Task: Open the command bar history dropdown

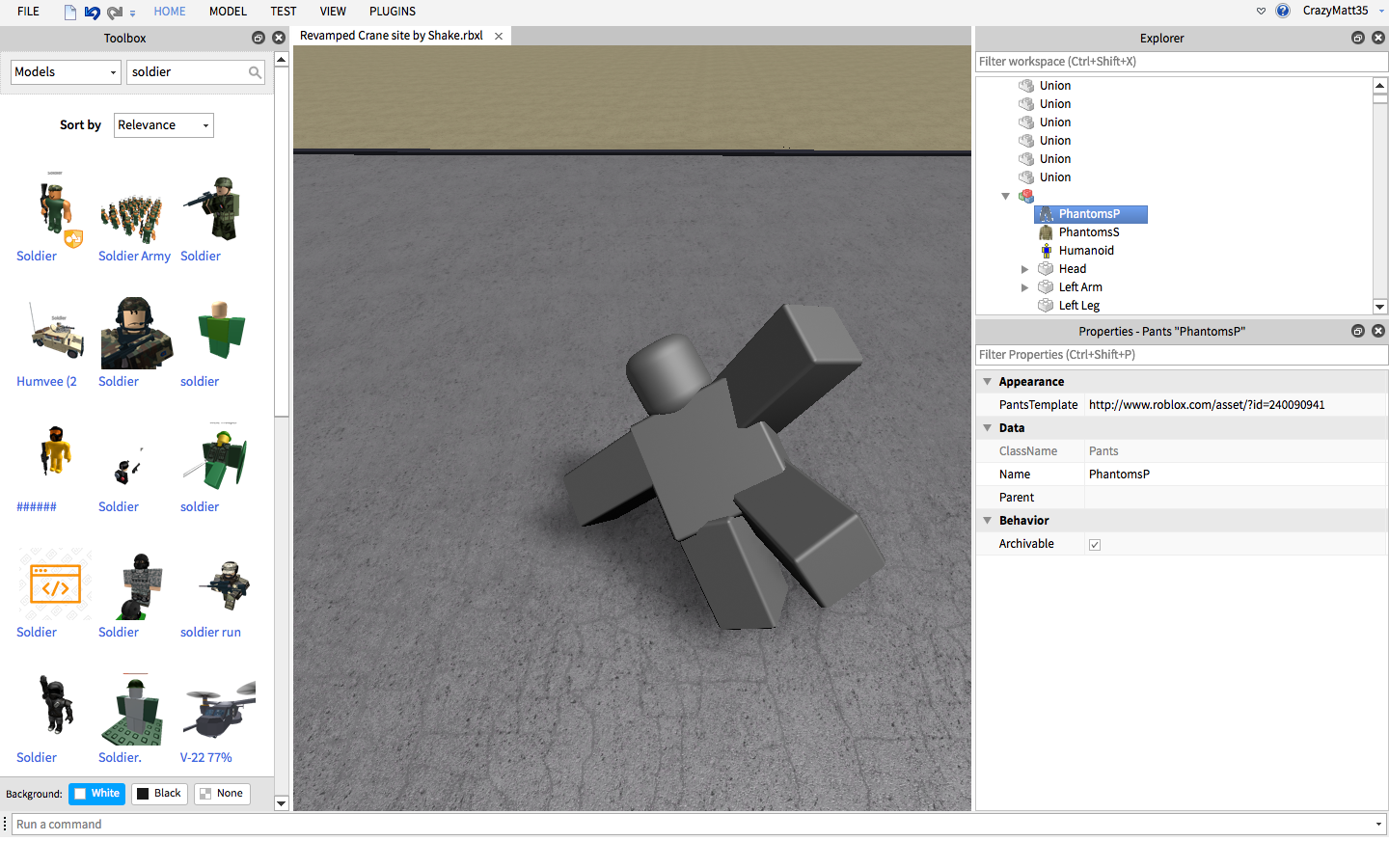Action: pos(1378,825)
